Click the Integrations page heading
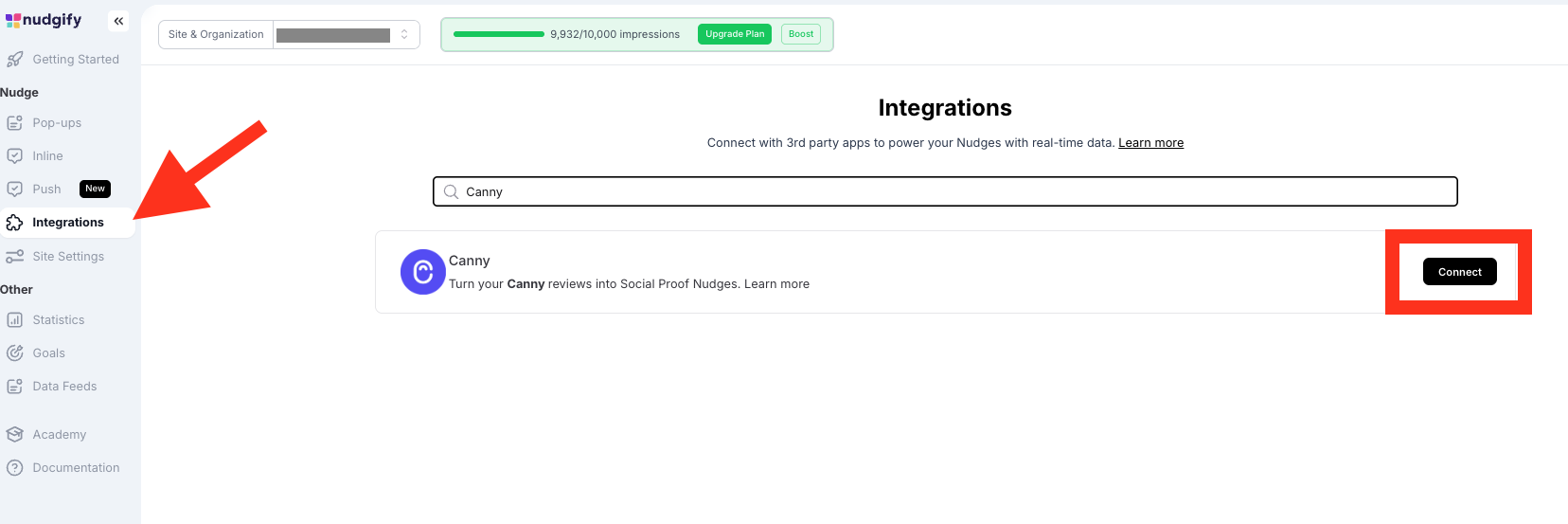1568x524 pixels. click(945, 108)
